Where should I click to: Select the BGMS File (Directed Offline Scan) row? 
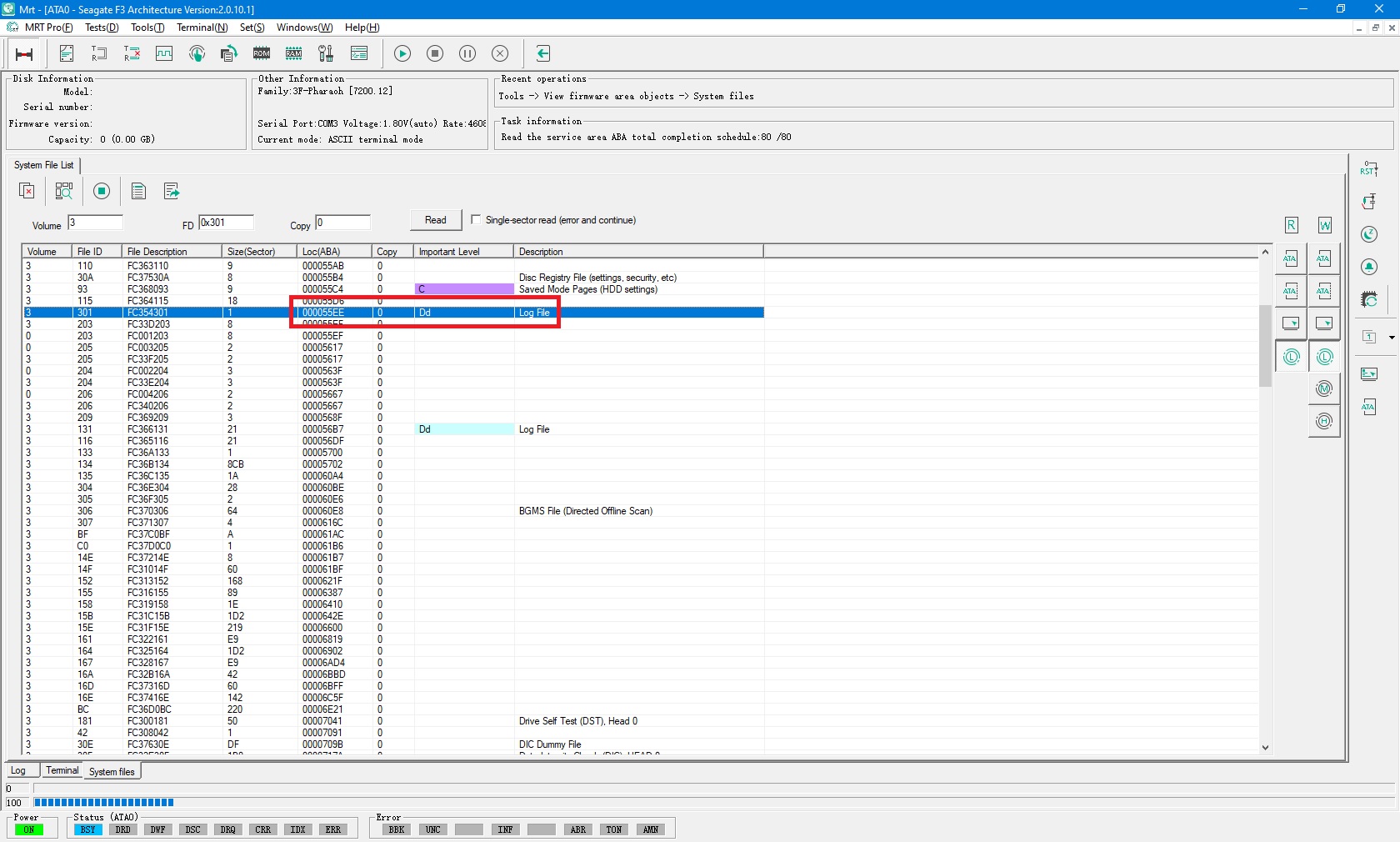tap(393, 511)
